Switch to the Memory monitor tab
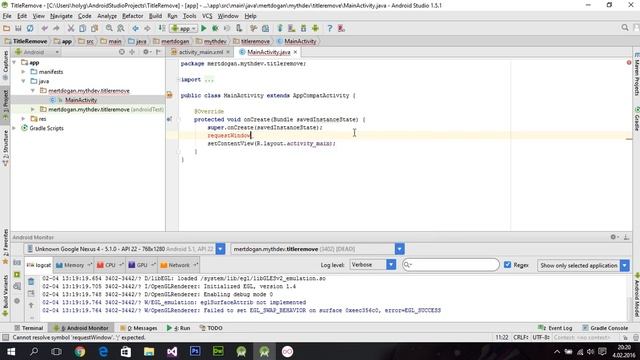The height and width of the screenshot is (360, 640). (73, 265)
